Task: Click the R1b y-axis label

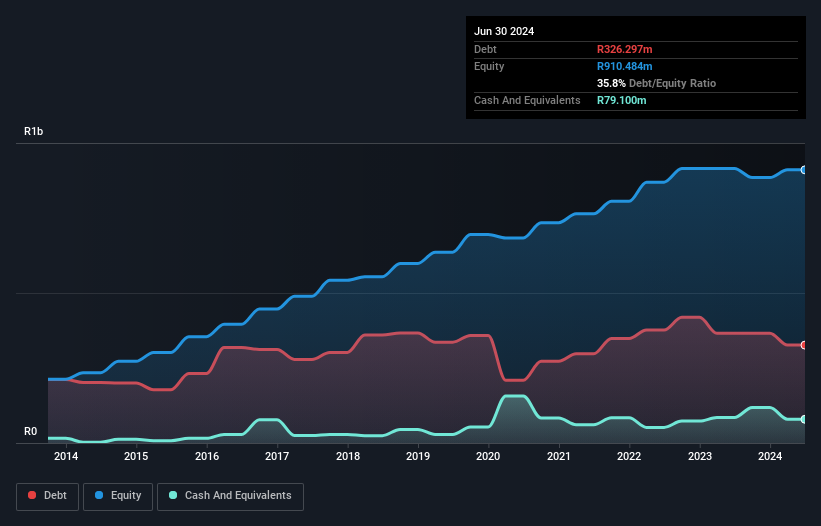Action: pos(34,131)
